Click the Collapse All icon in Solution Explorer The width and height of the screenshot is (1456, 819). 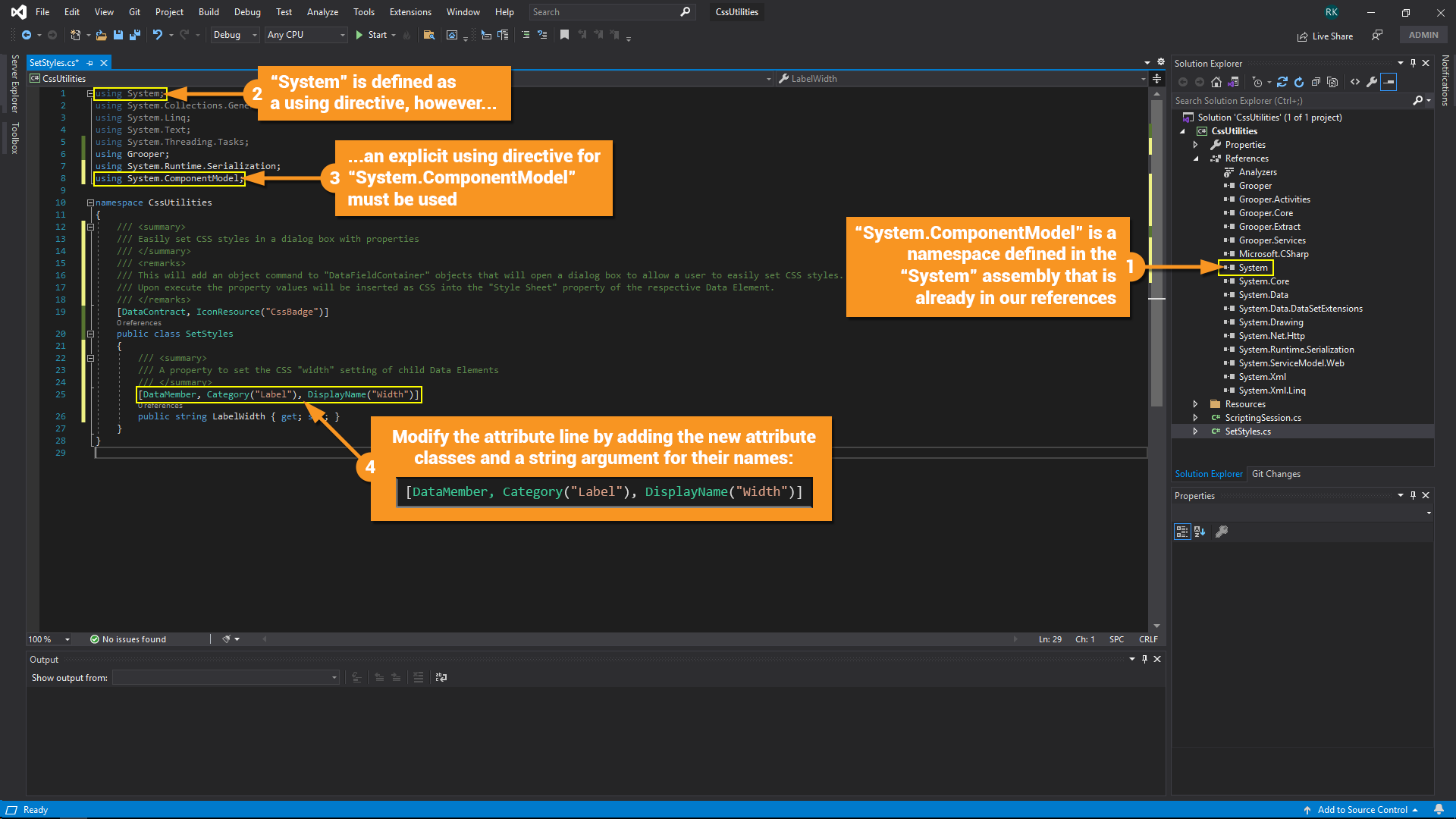[1316, 82]
